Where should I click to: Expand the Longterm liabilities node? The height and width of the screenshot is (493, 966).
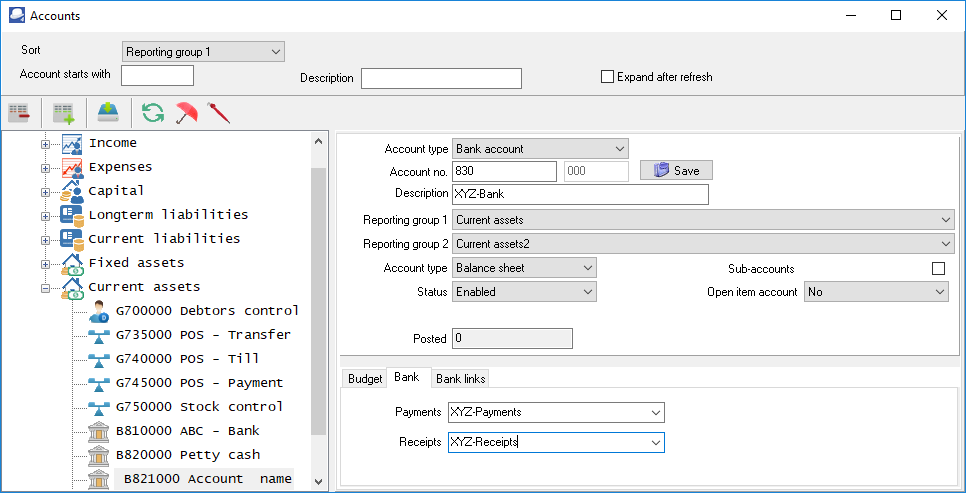click(45, 216)
